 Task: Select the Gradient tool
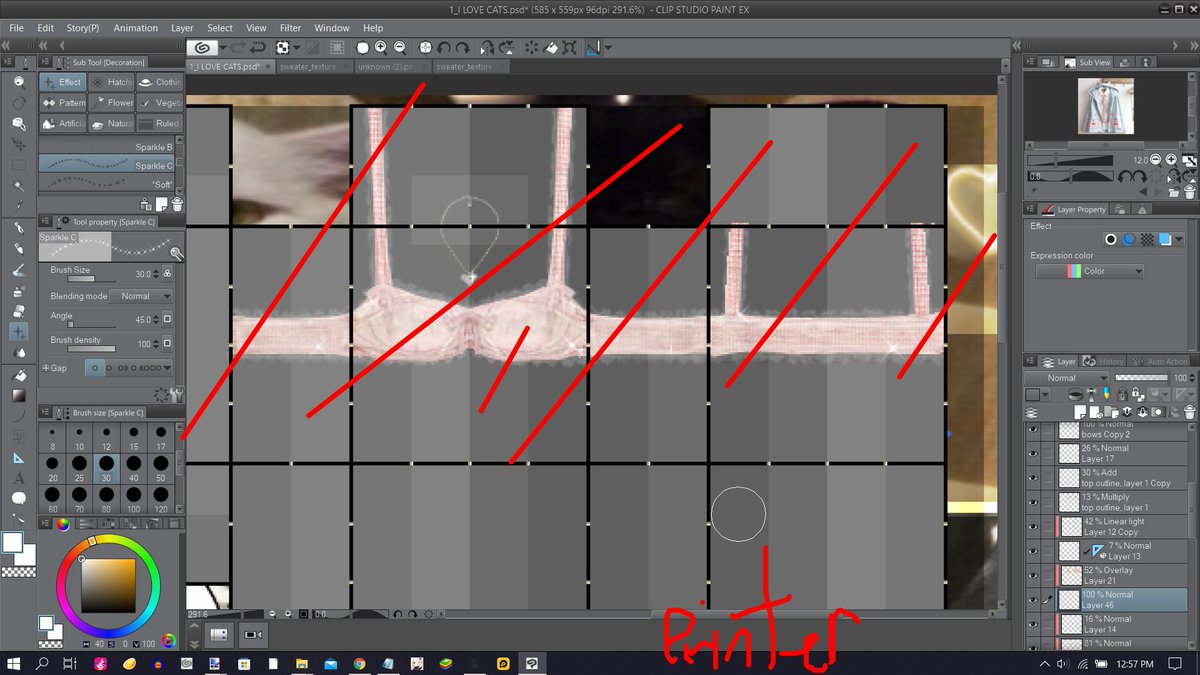point(19,396)
